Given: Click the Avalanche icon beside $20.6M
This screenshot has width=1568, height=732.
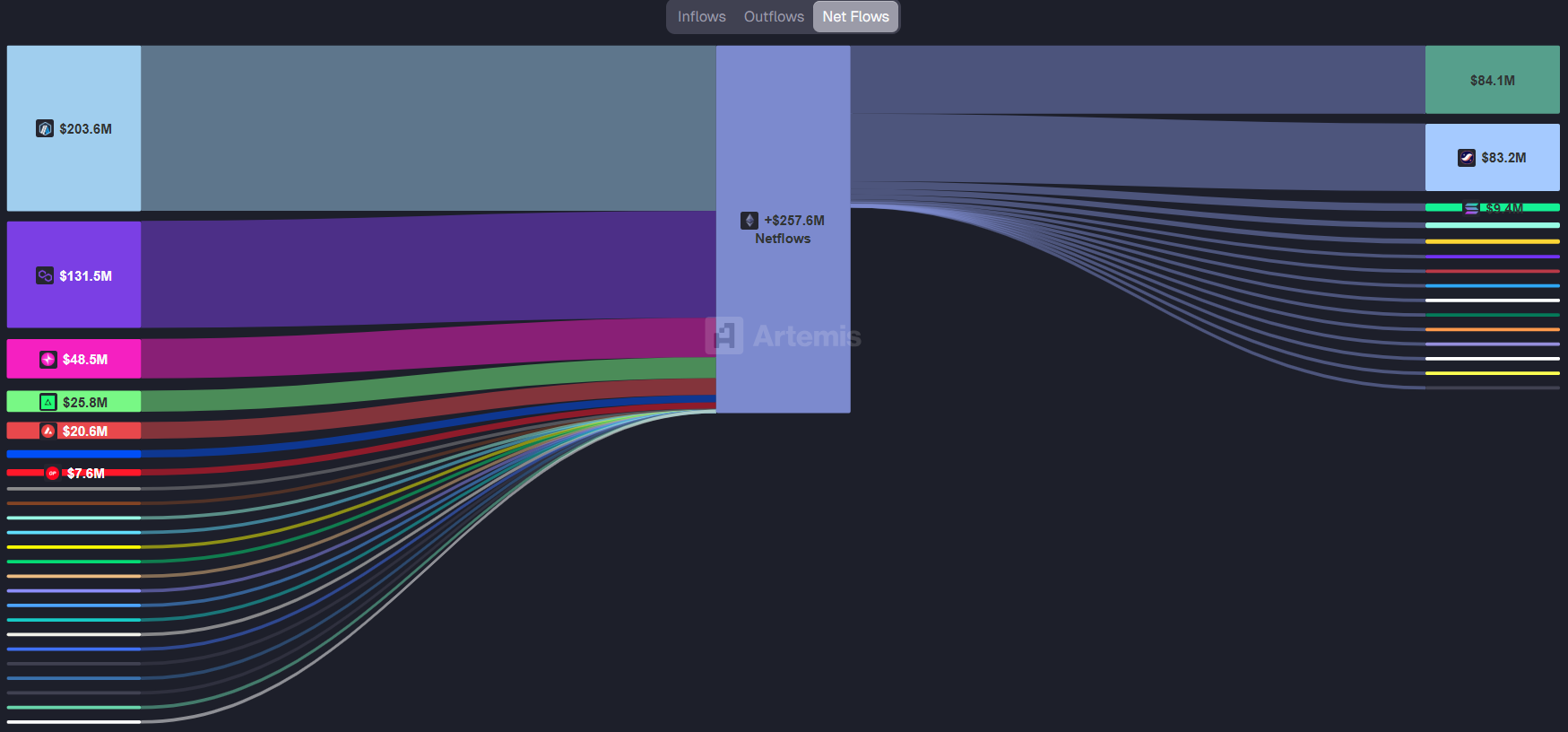Looking at the screenshot, I should (x=48, y=431).
